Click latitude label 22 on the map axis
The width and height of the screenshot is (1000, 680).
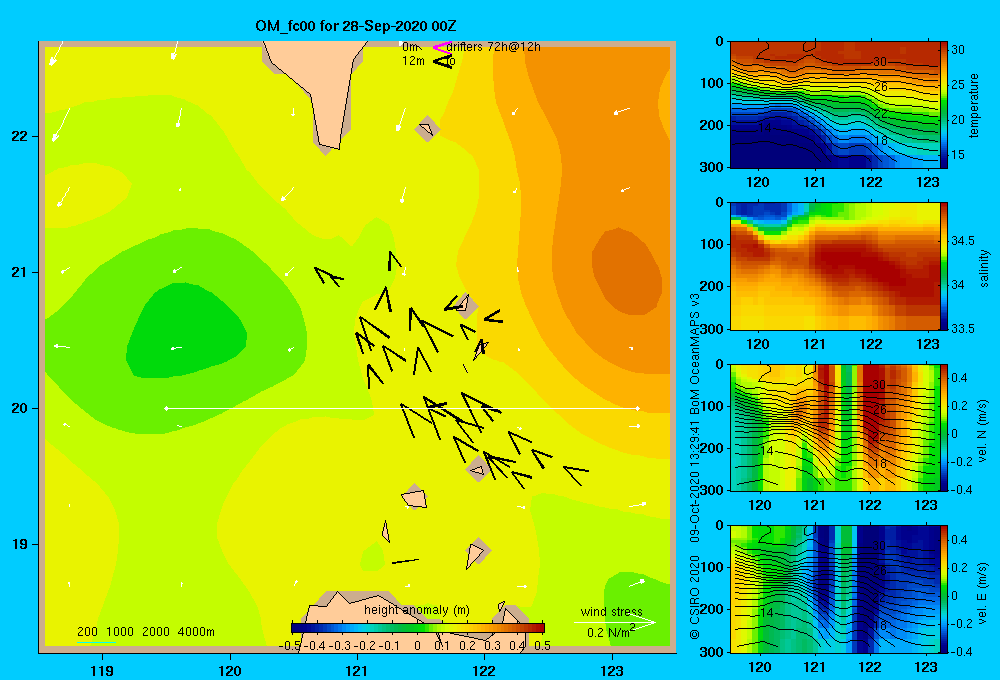tap(20, 137)
